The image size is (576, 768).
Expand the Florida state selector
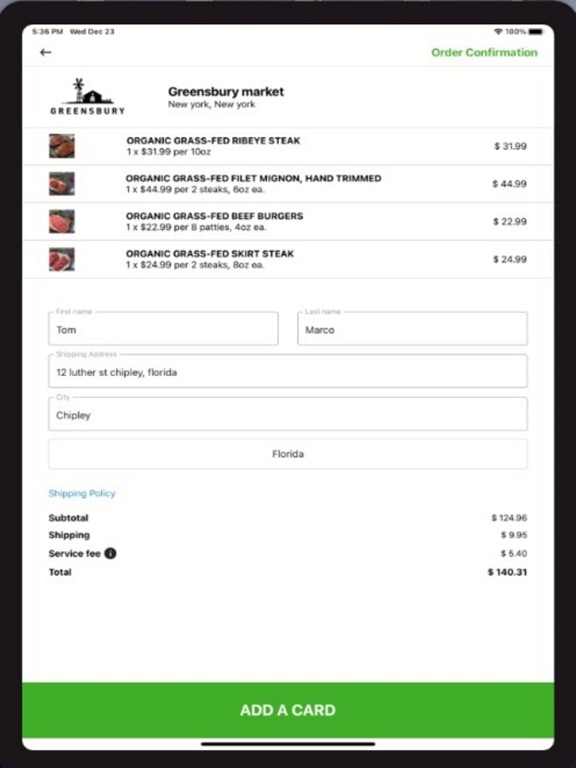288,454
